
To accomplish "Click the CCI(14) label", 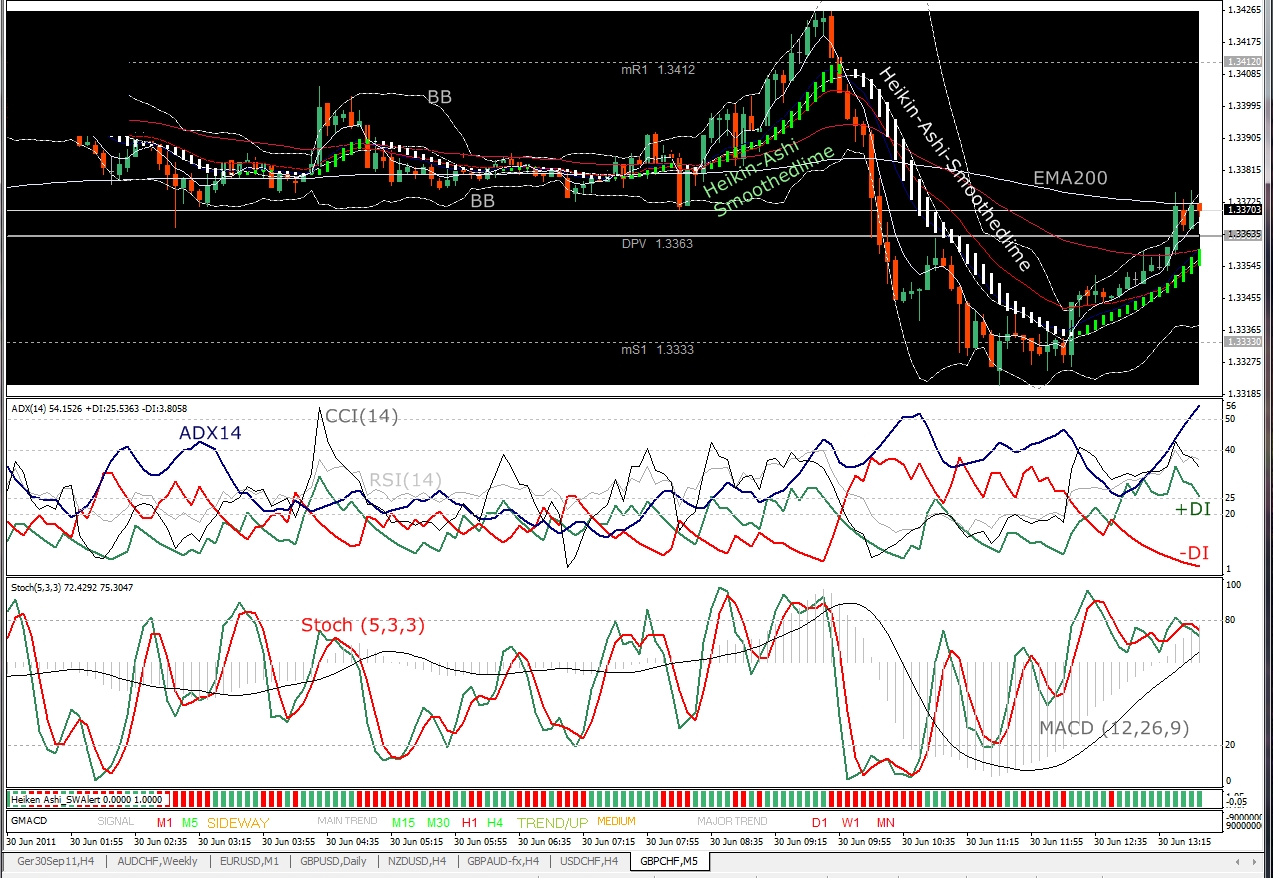I will pyautogui.click(x=361, y=416).
